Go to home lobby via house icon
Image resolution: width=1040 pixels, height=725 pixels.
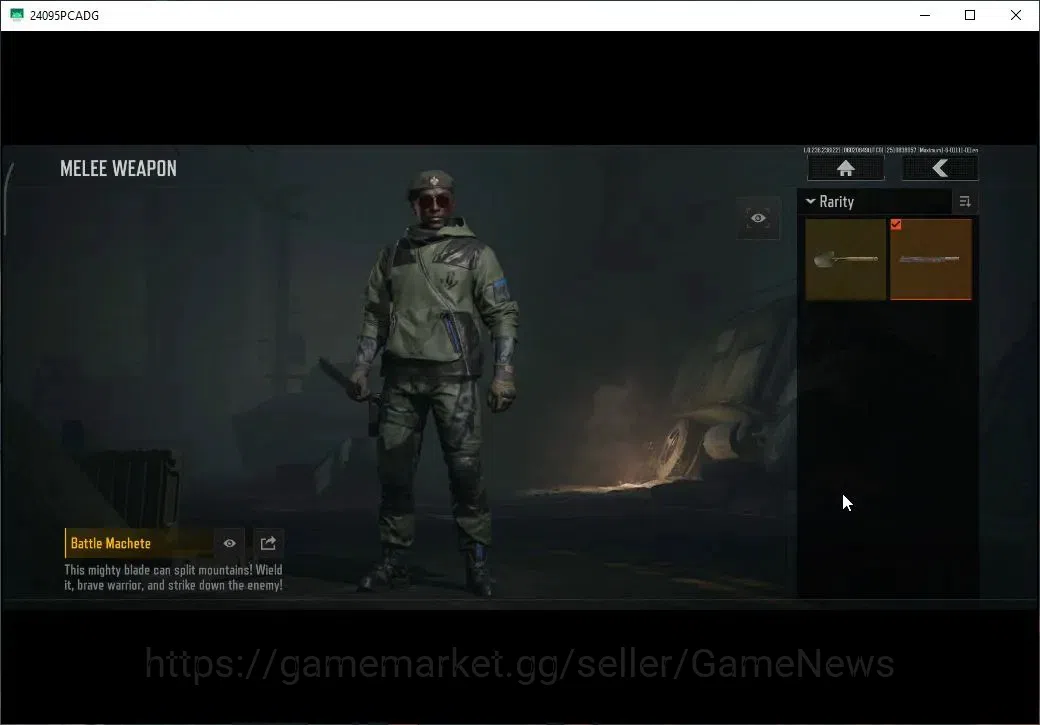point(845,168)
